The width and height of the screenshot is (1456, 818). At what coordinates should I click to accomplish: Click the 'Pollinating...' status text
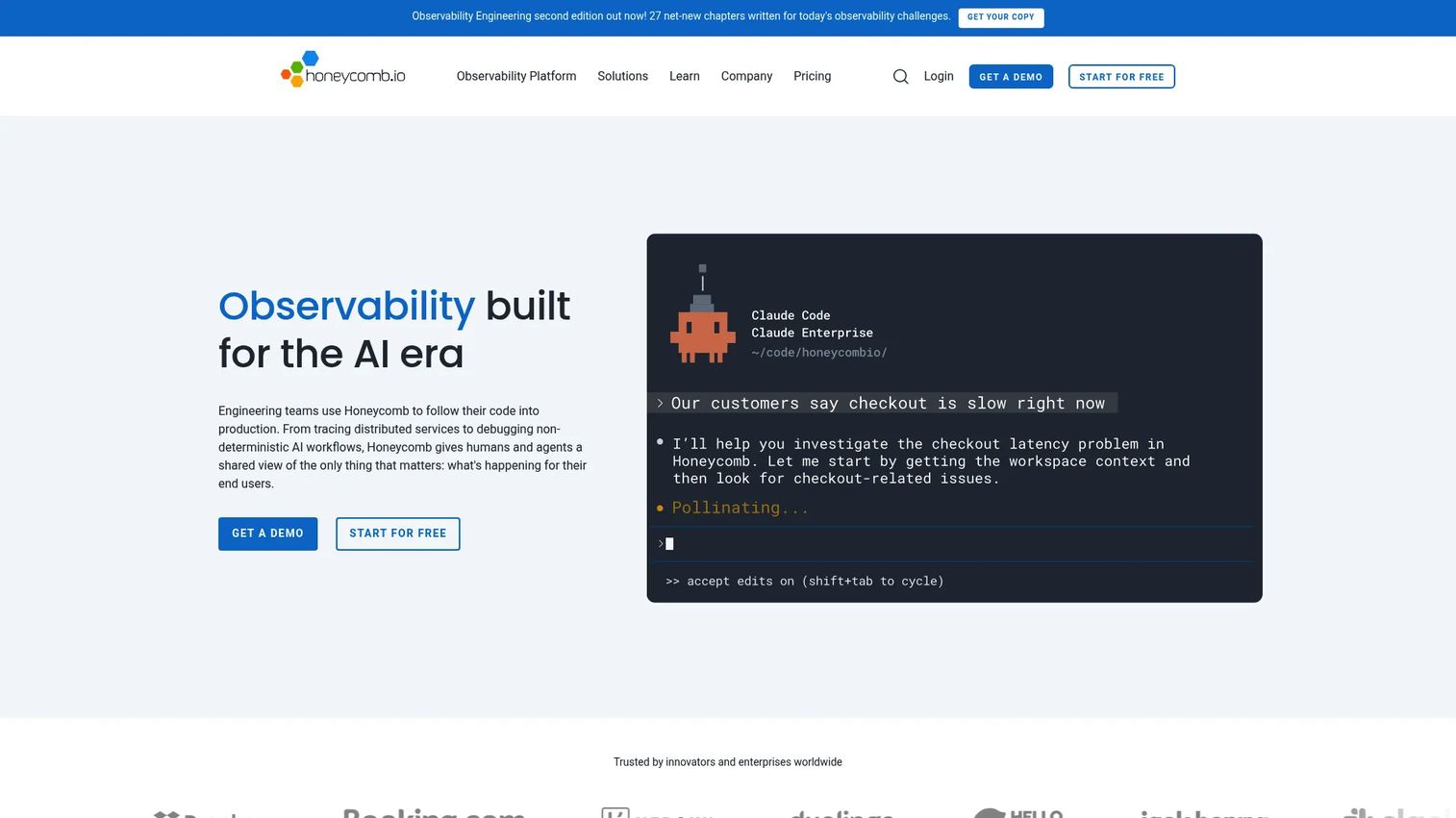click(x=740, y=508)
